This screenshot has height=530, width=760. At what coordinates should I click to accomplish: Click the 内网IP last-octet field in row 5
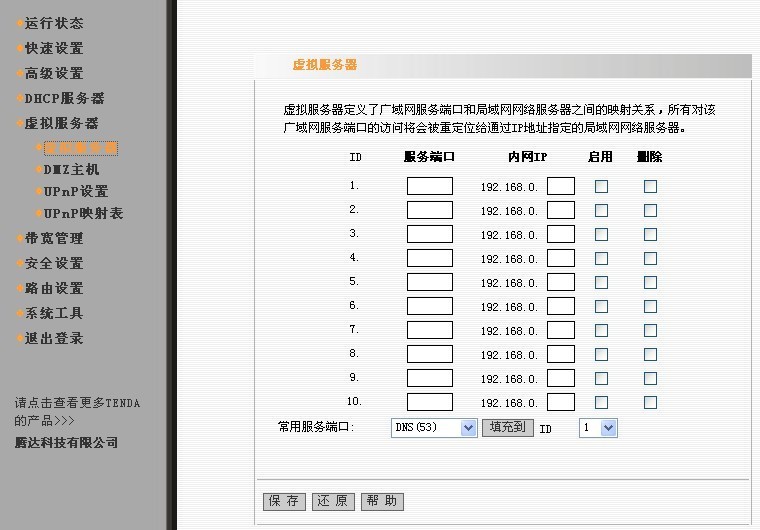pyautogui.click(x=561, y=282)
